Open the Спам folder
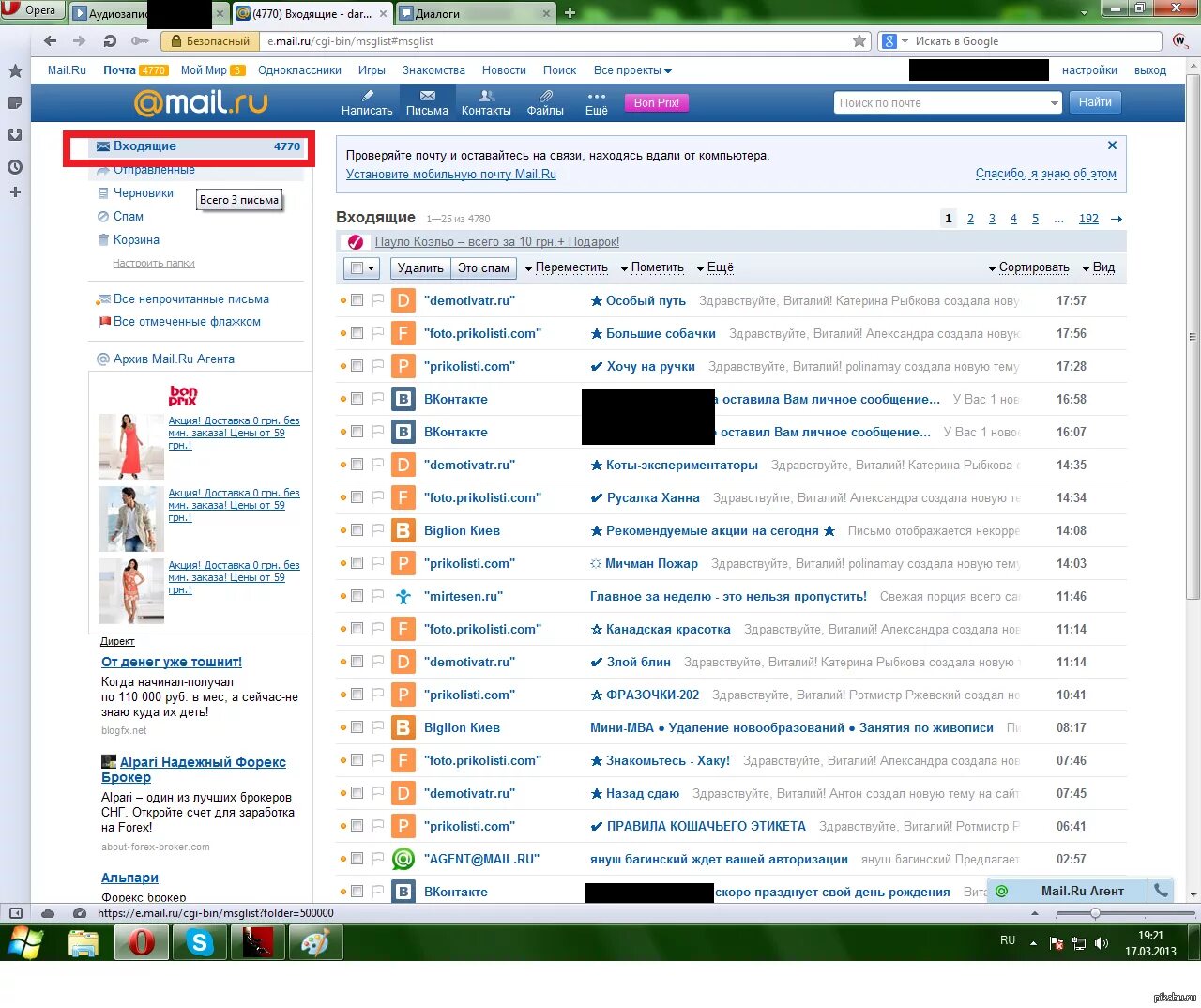The height and width of the screenshot is (1008, 1201). (129, 216)
